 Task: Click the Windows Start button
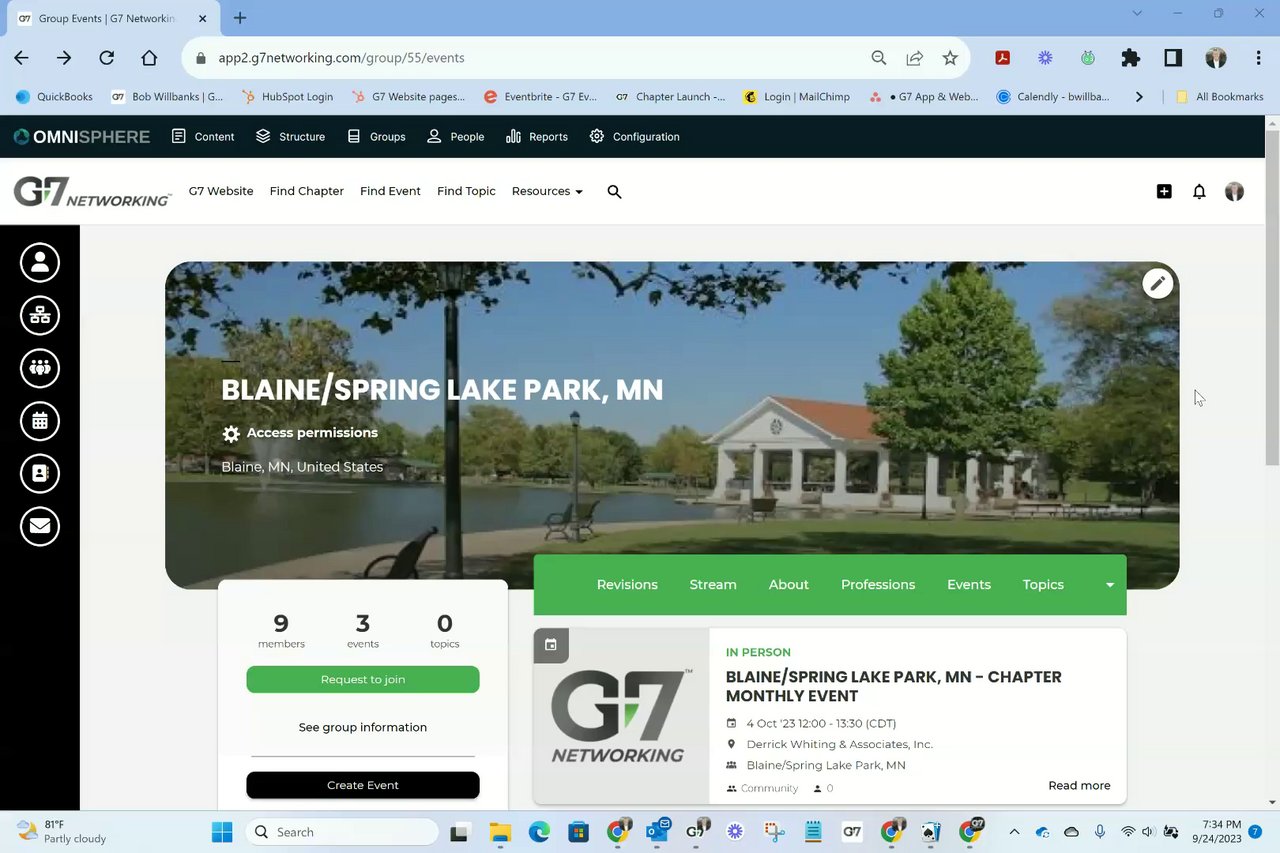click(x=221, y=832)
